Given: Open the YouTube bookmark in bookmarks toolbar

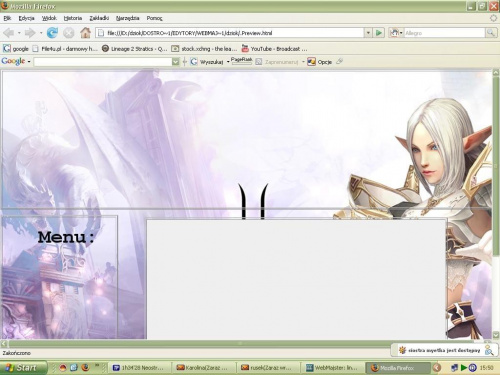Looking at the screenshot, I should 274,49.
